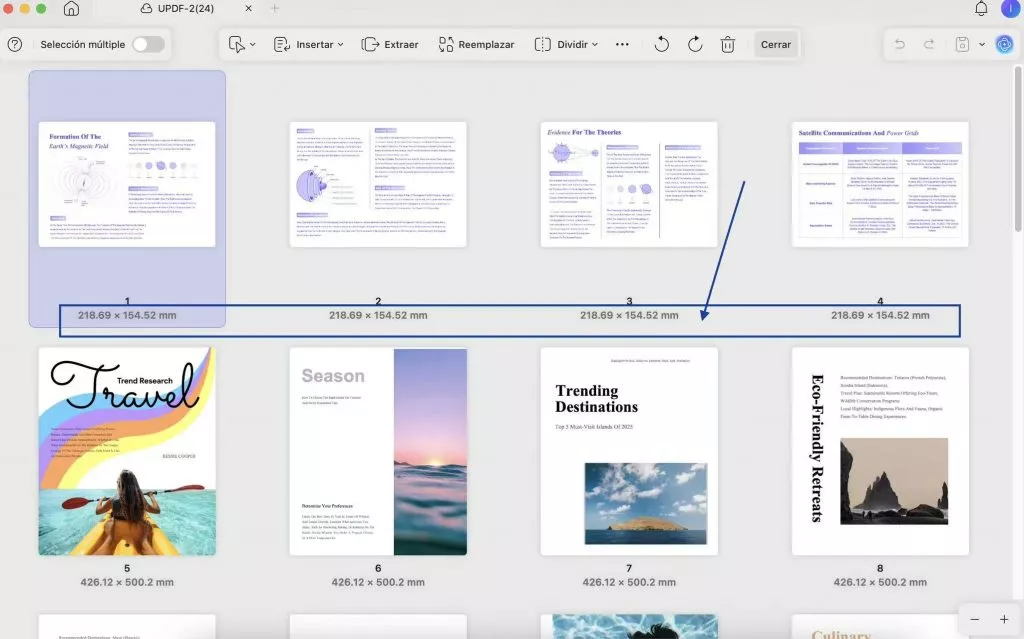Screen dimensions: 1024x639
Task: Select page 1 Earth's Magnetic Field thumbnail
Action: coord(127,184)
